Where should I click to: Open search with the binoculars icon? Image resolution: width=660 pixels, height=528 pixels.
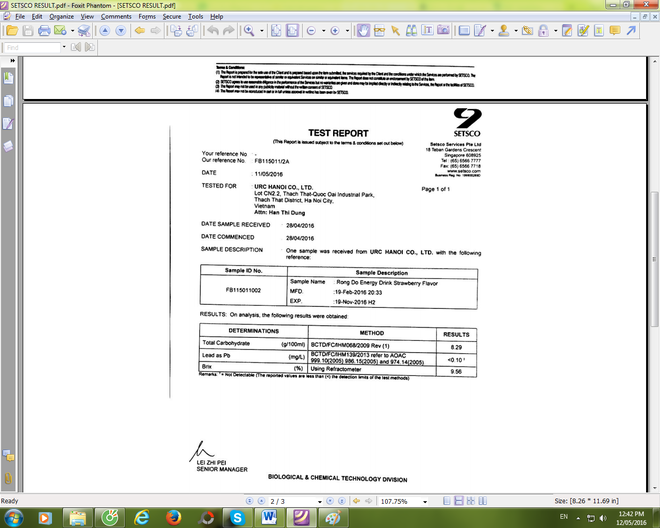point(411,30)
